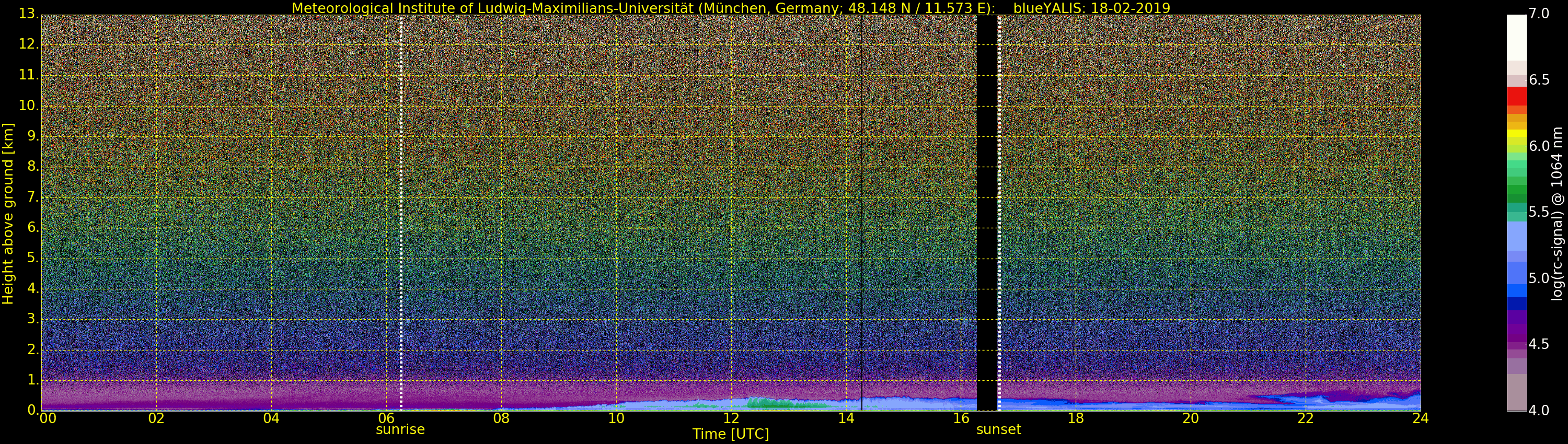Screen dimensions: 1568x444
Task: Click the height tick label '5.'
Action: pyautogui.click(x=33, y=258)
